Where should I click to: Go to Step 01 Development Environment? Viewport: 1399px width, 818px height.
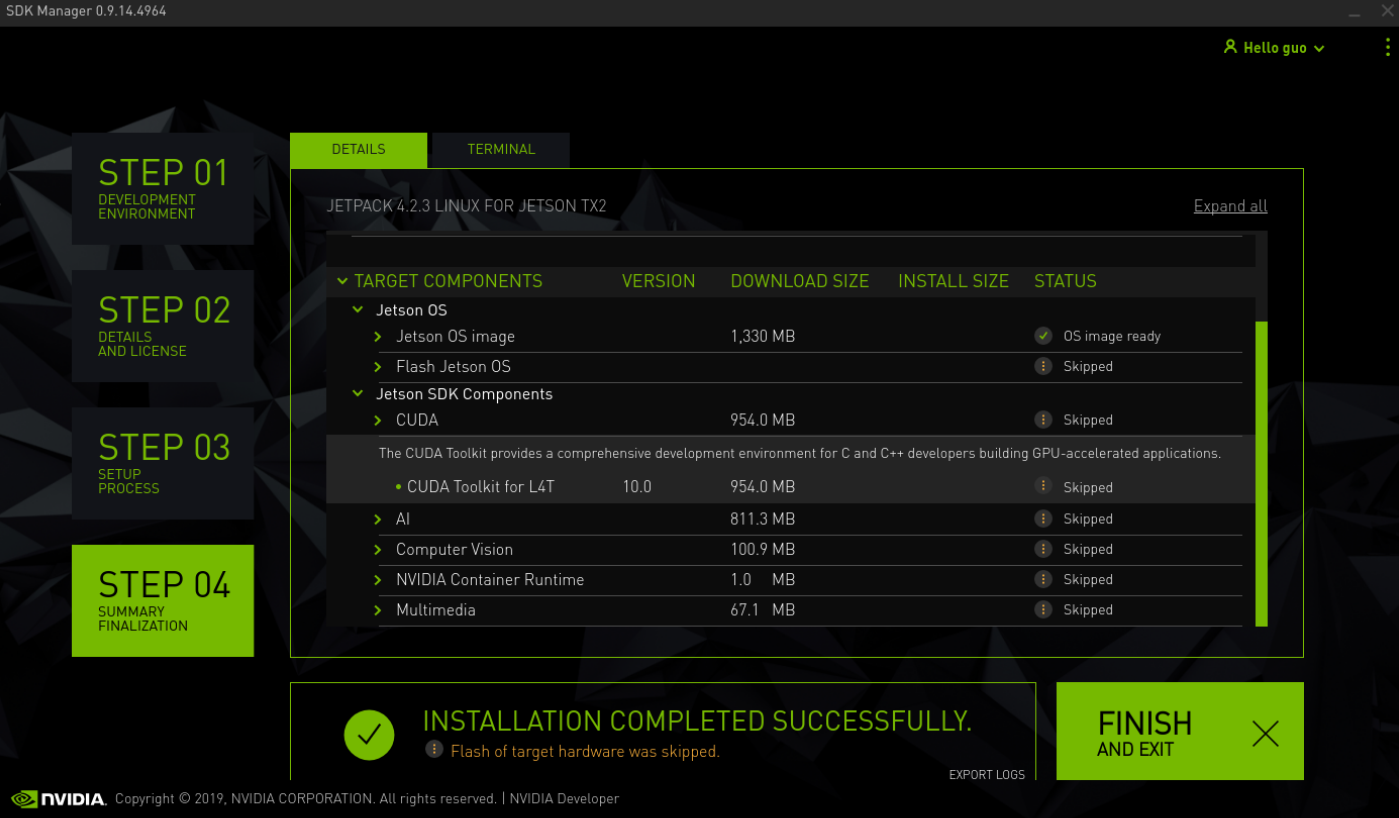click(x=163, y=189)
